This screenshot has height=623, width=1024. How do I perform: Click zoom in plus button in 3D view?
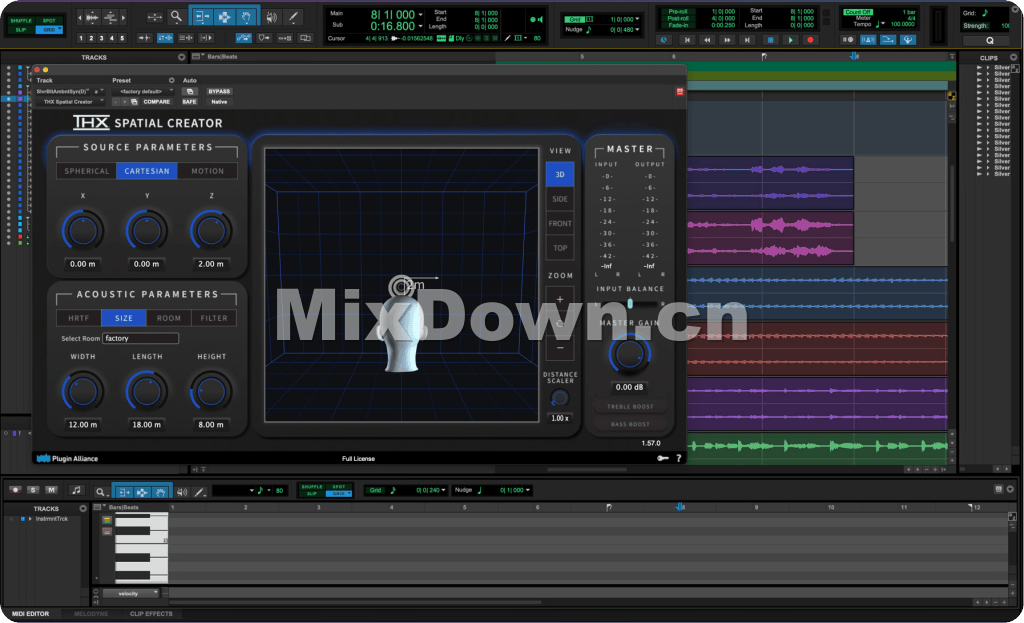pyautogui.click(x=560, y=299)
